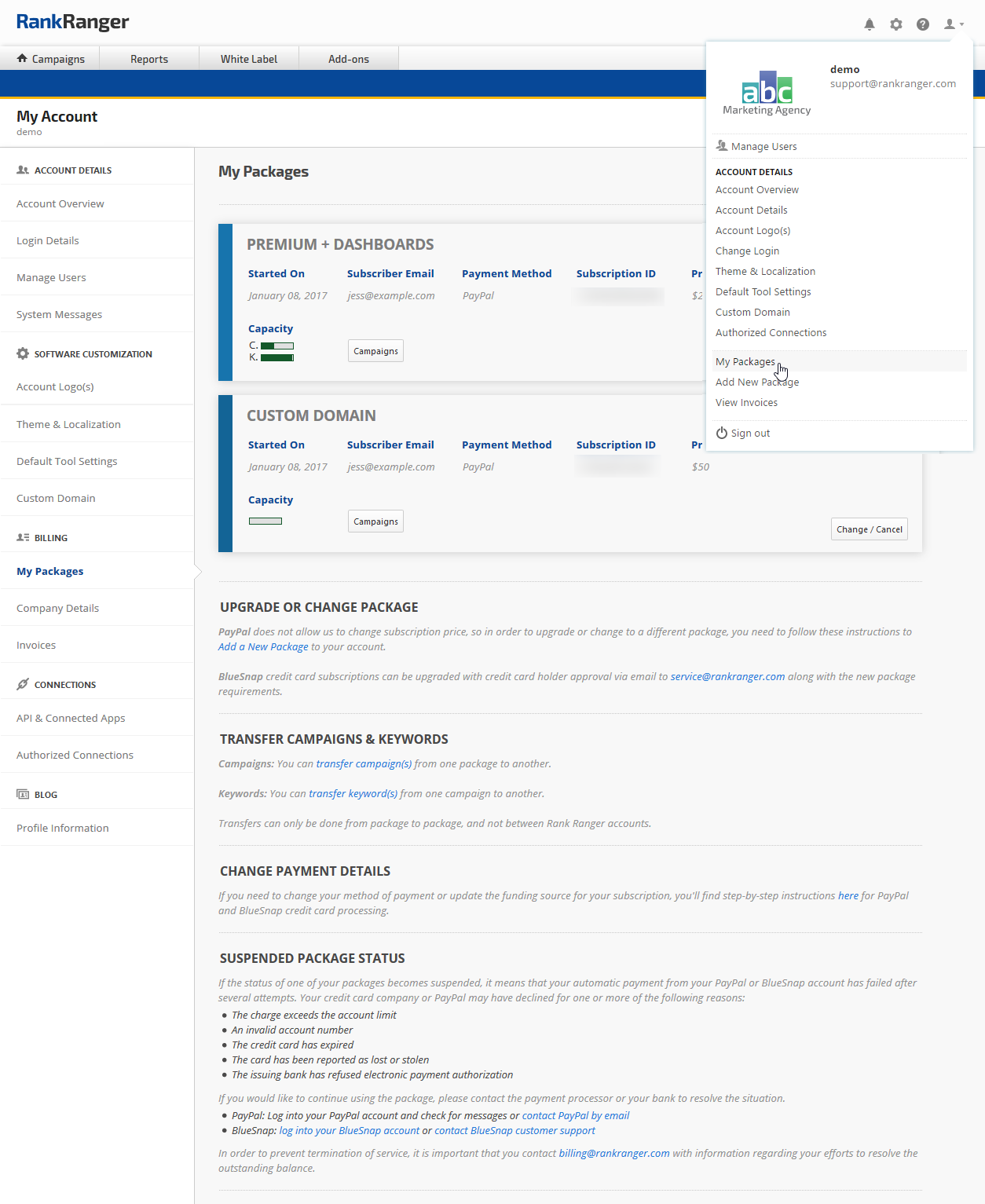Screen dimensions: 985x1204
Task: Toggle the user profile dropdown icon
Action: click(954, 24)
